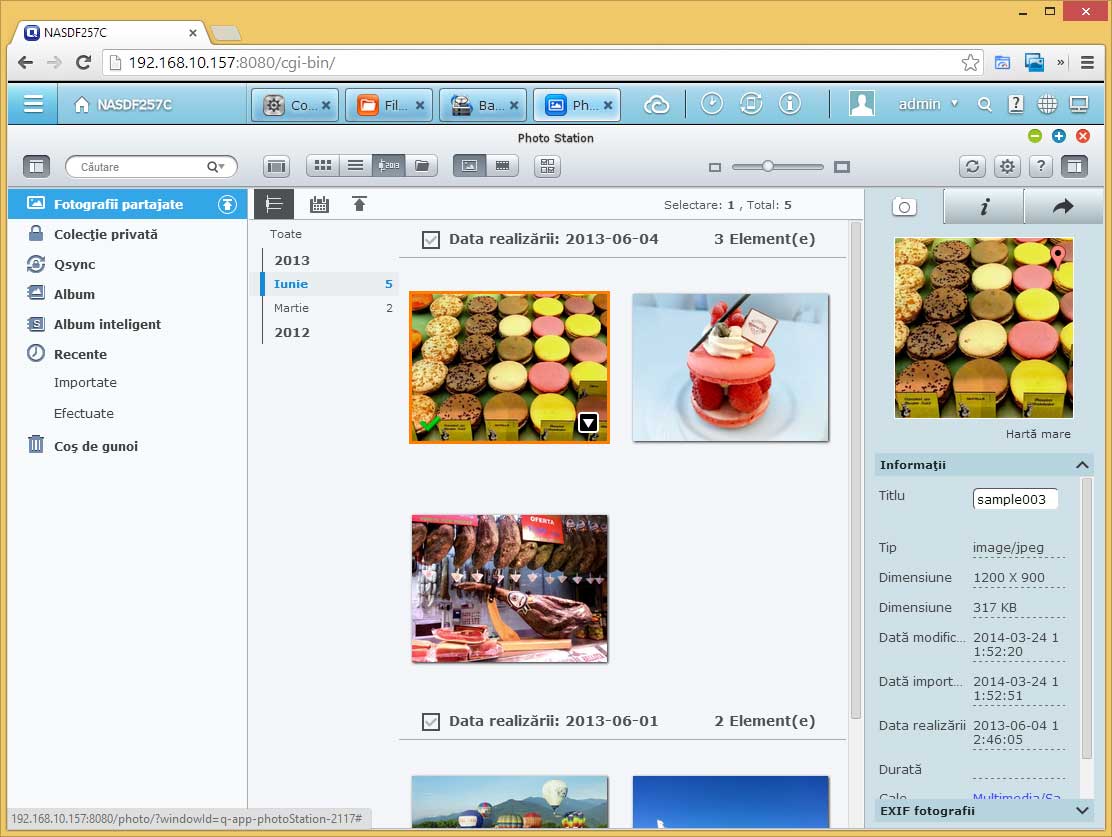
Task: Select Toate in the timeline
Action: tap(285, 234)
